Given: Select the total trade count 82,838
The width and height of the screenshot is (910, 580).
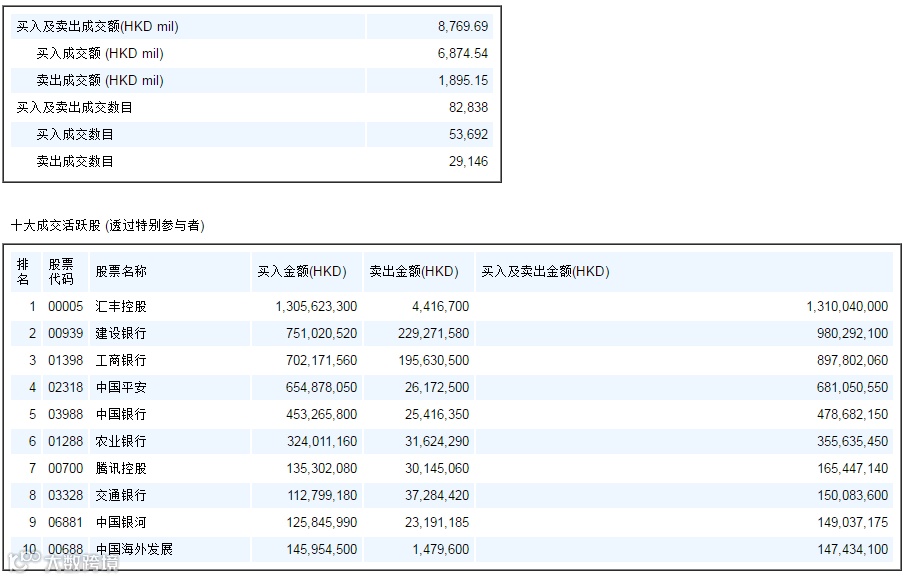Looking at the screenshot, I should (x=468, y=107).
